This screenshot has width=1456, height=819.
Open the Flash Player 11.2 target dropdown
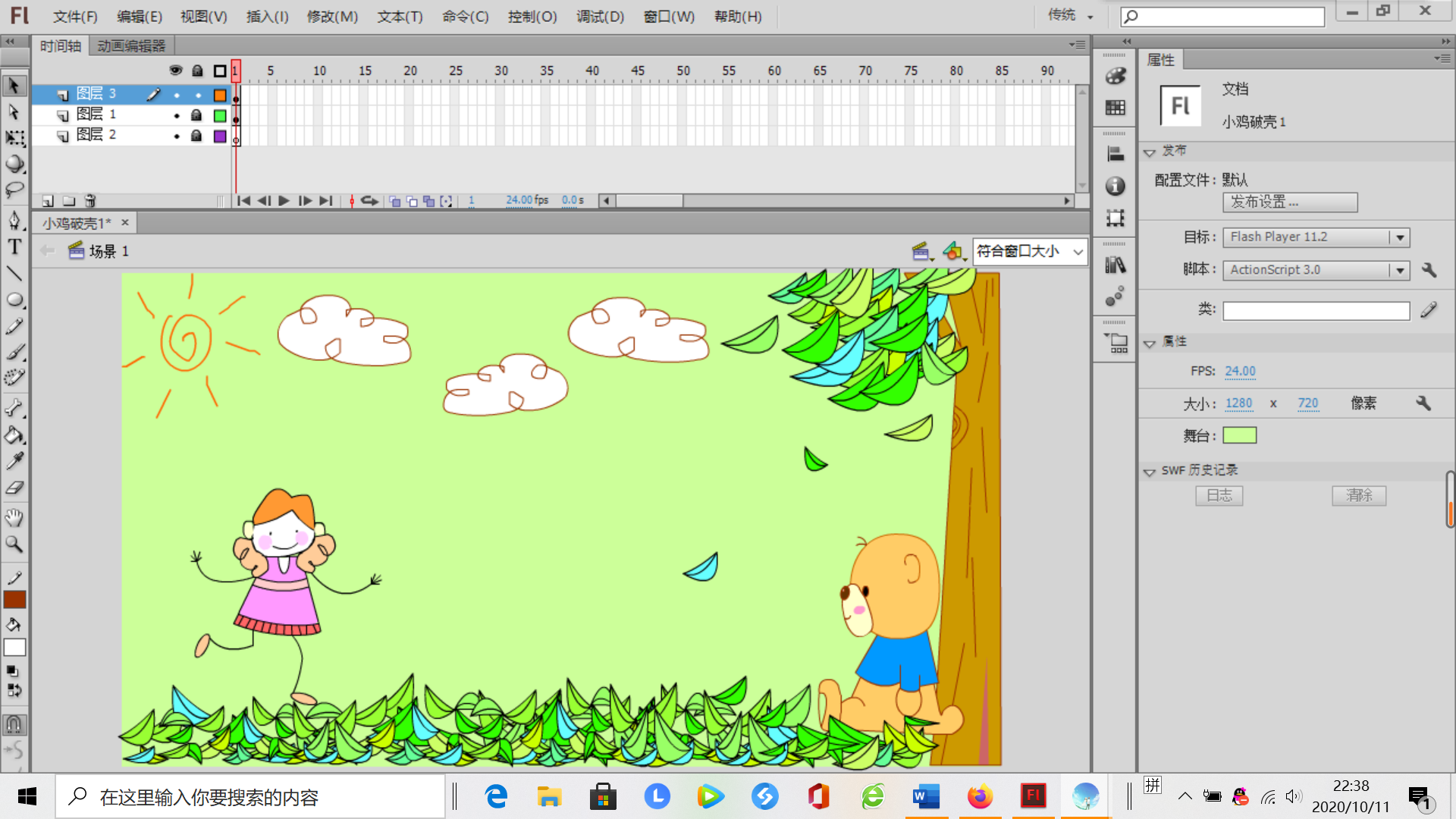point(1316,237)
